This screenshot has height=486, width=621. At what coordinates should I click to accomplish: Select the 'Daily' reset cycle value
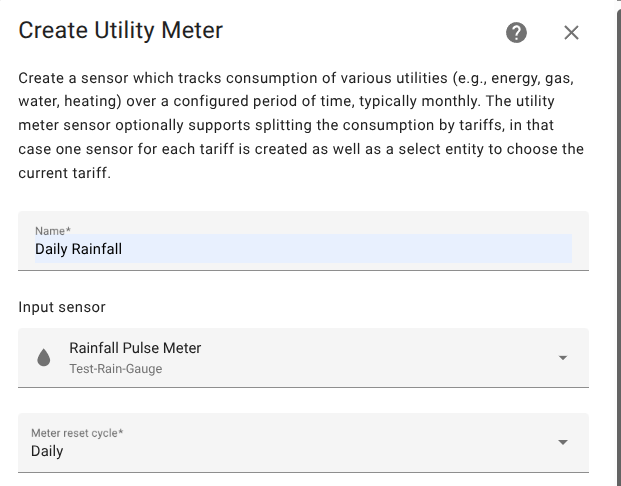[x=47, y=451]
